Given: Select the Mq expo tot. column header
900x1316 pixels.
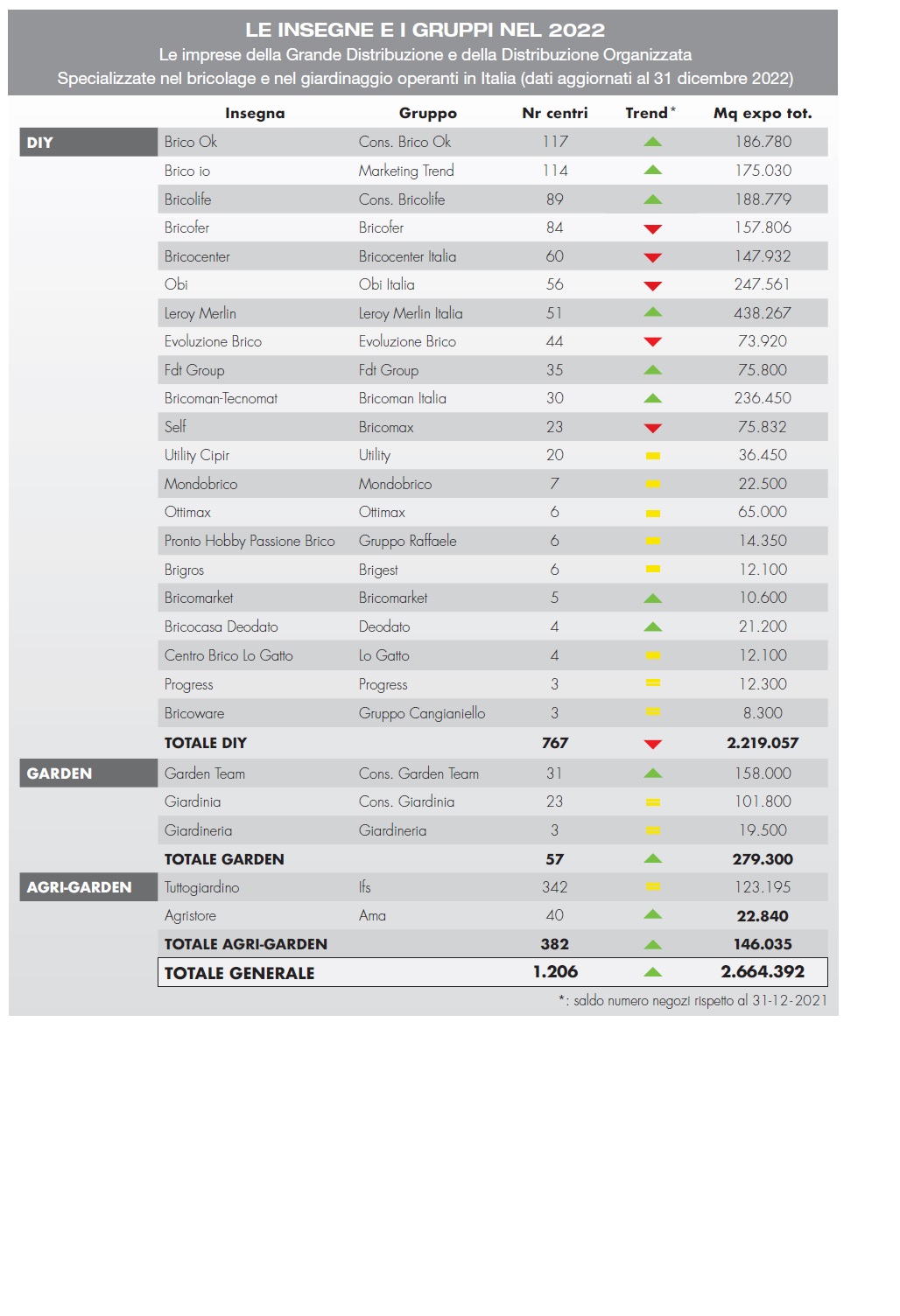Looking at the screenshot, I should coord(763,114).
